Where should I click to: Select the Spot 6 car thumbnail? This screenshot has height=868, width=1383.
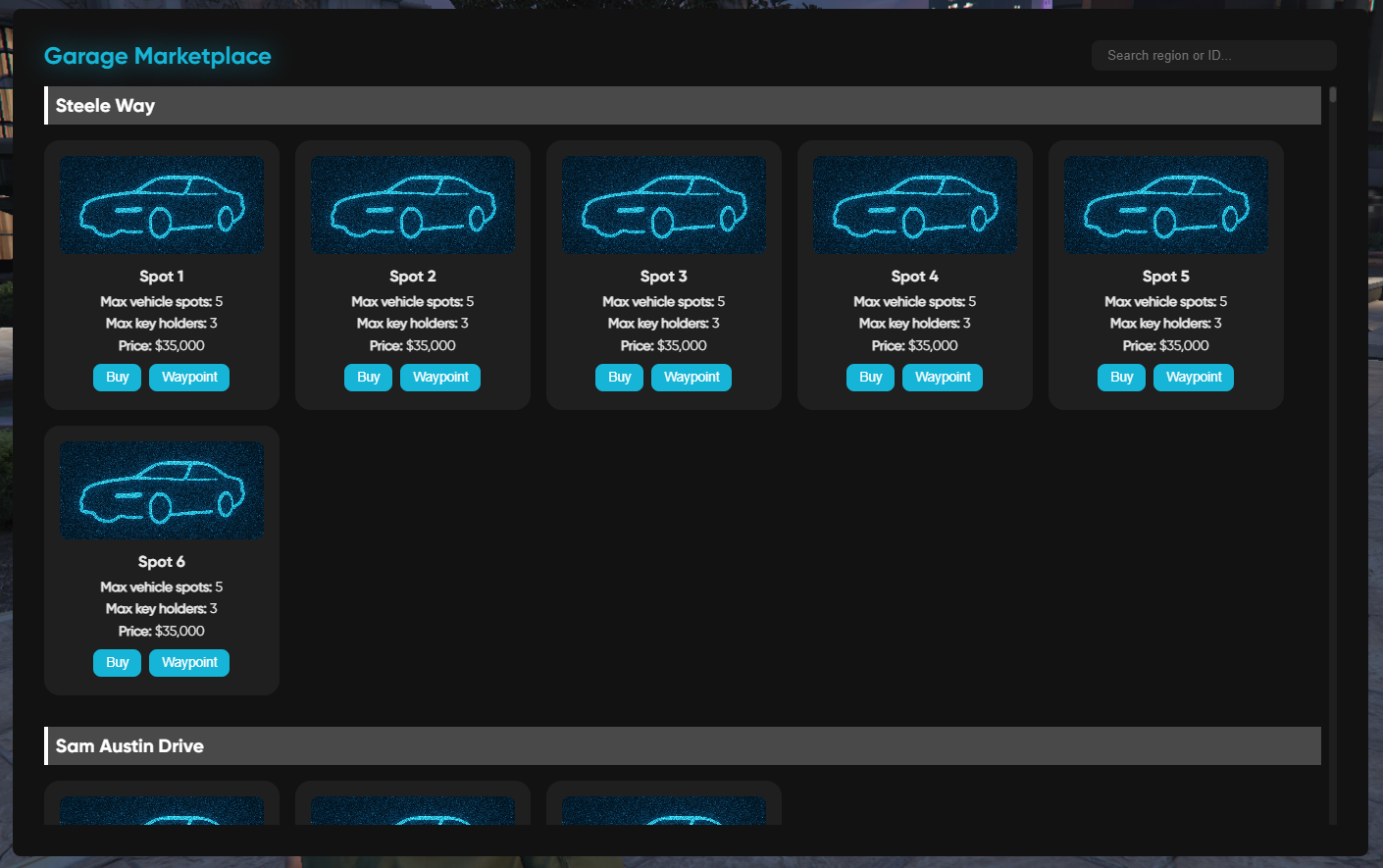(161, 489)
